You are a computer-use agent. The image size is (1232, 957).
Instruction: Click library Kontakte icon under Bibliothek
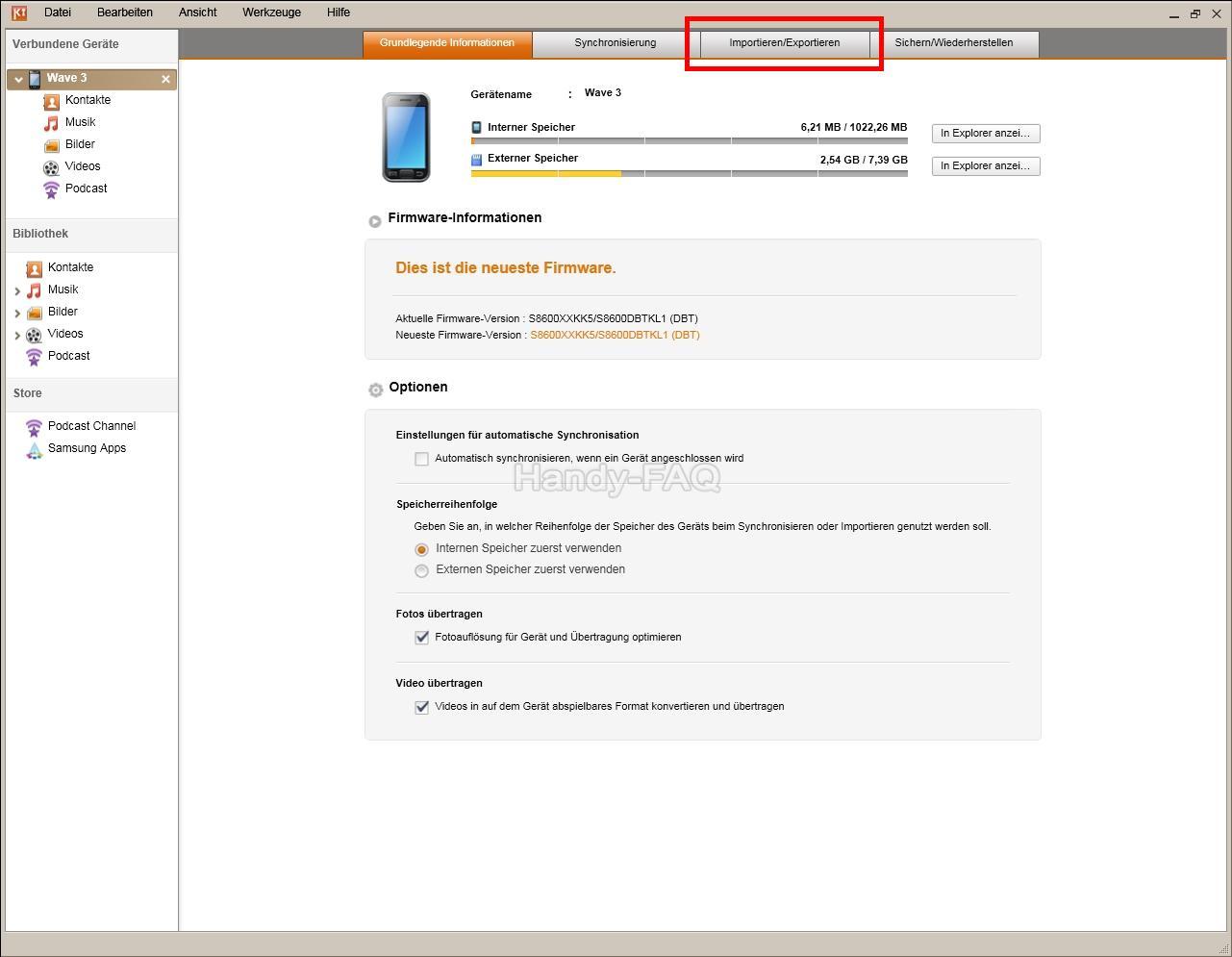pyautogui.click(x=34, y=268)
